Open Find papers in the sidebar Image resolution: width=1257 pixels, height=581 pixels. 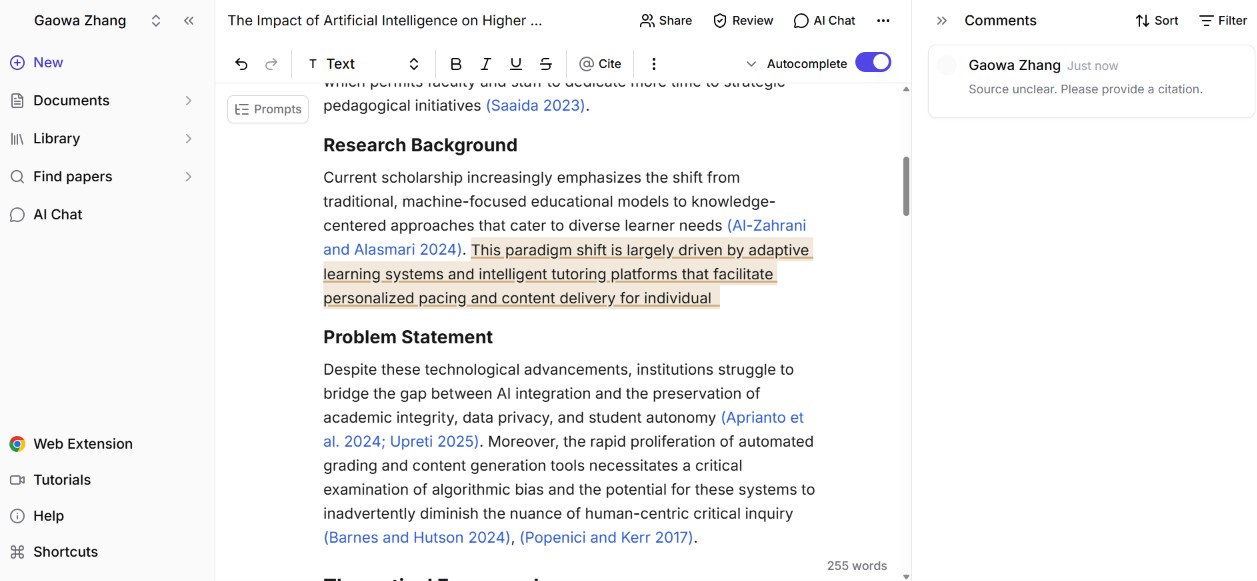point(72,176)
